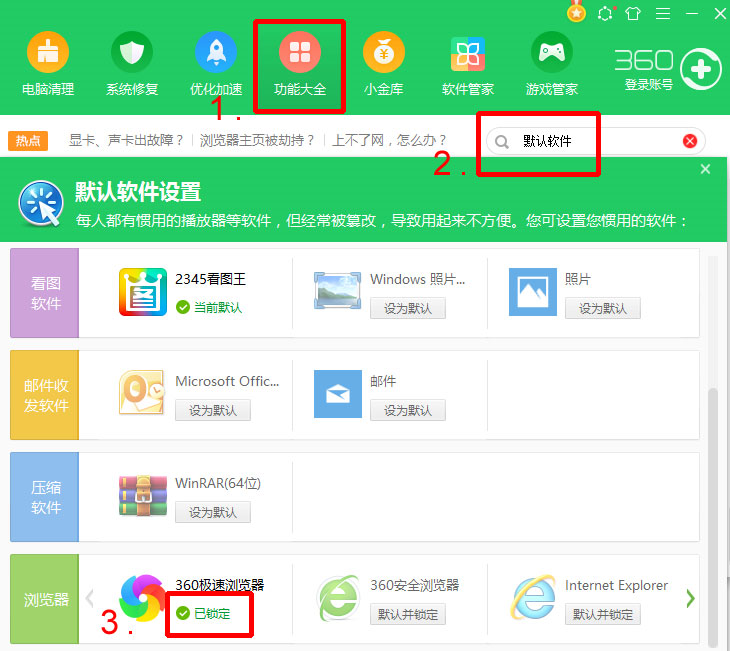Screen dimensions: 730x651
Task: Open 系统修复 shield icon
Action: [132, 52]
